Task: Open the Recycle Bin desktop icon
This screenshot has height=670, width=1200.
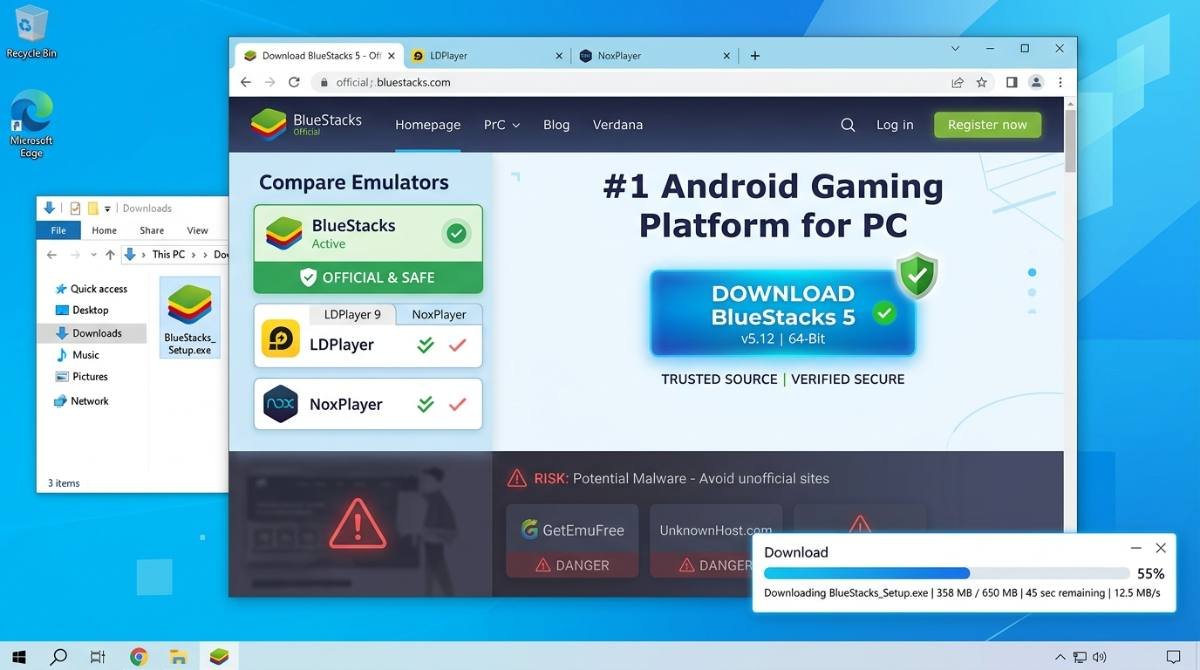Action: pos(31,31)
